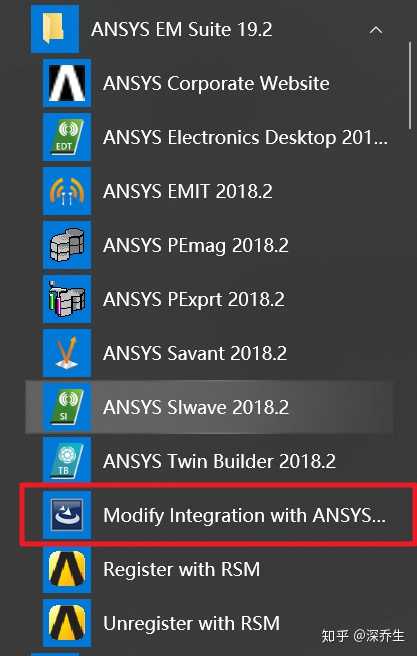Open ANSYS SIwave 2018.2 entry
The height and width of the screenshot is (656, 417).
209,407
